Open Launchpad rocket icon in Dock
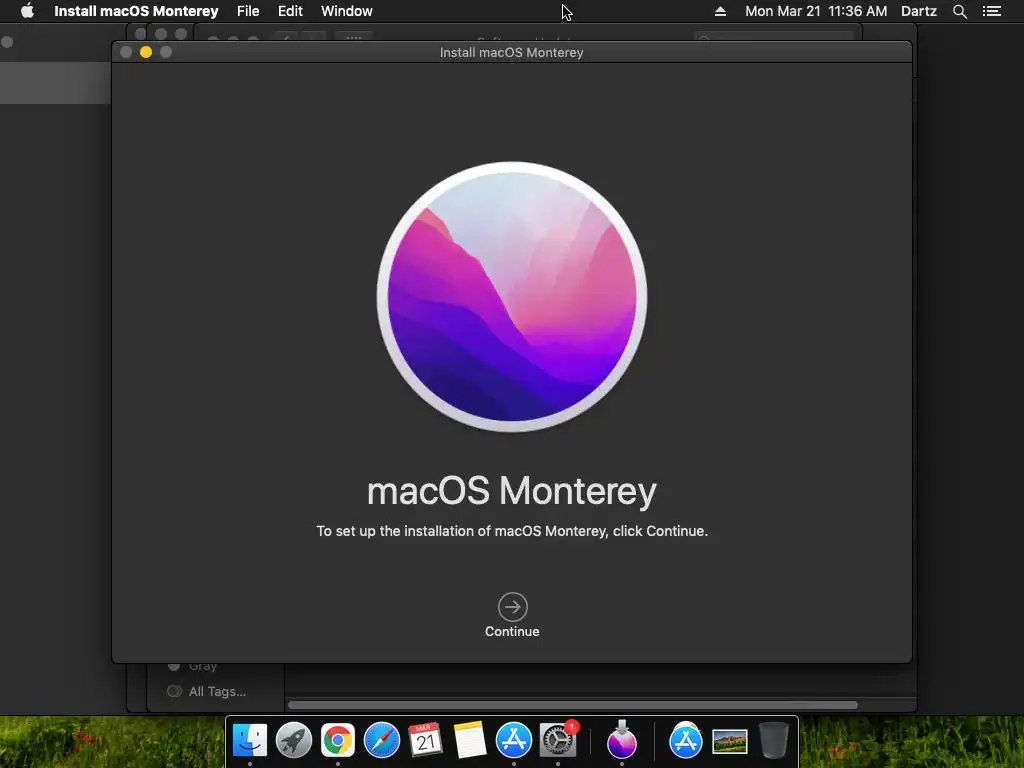1024x768 pixels. [294, 741]
